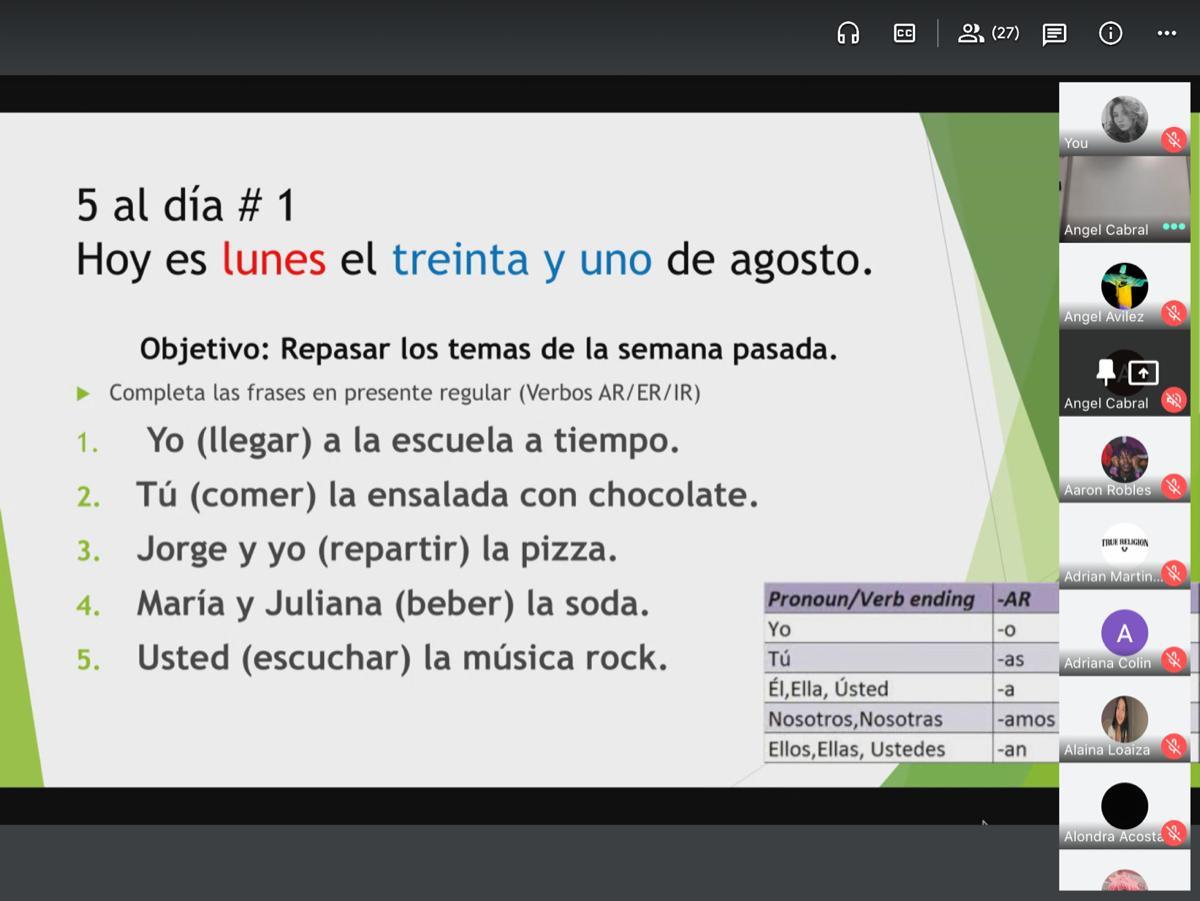Open meeting details info icon
This screenshot has width=1200, height=901.
[x=1110, y=33]
